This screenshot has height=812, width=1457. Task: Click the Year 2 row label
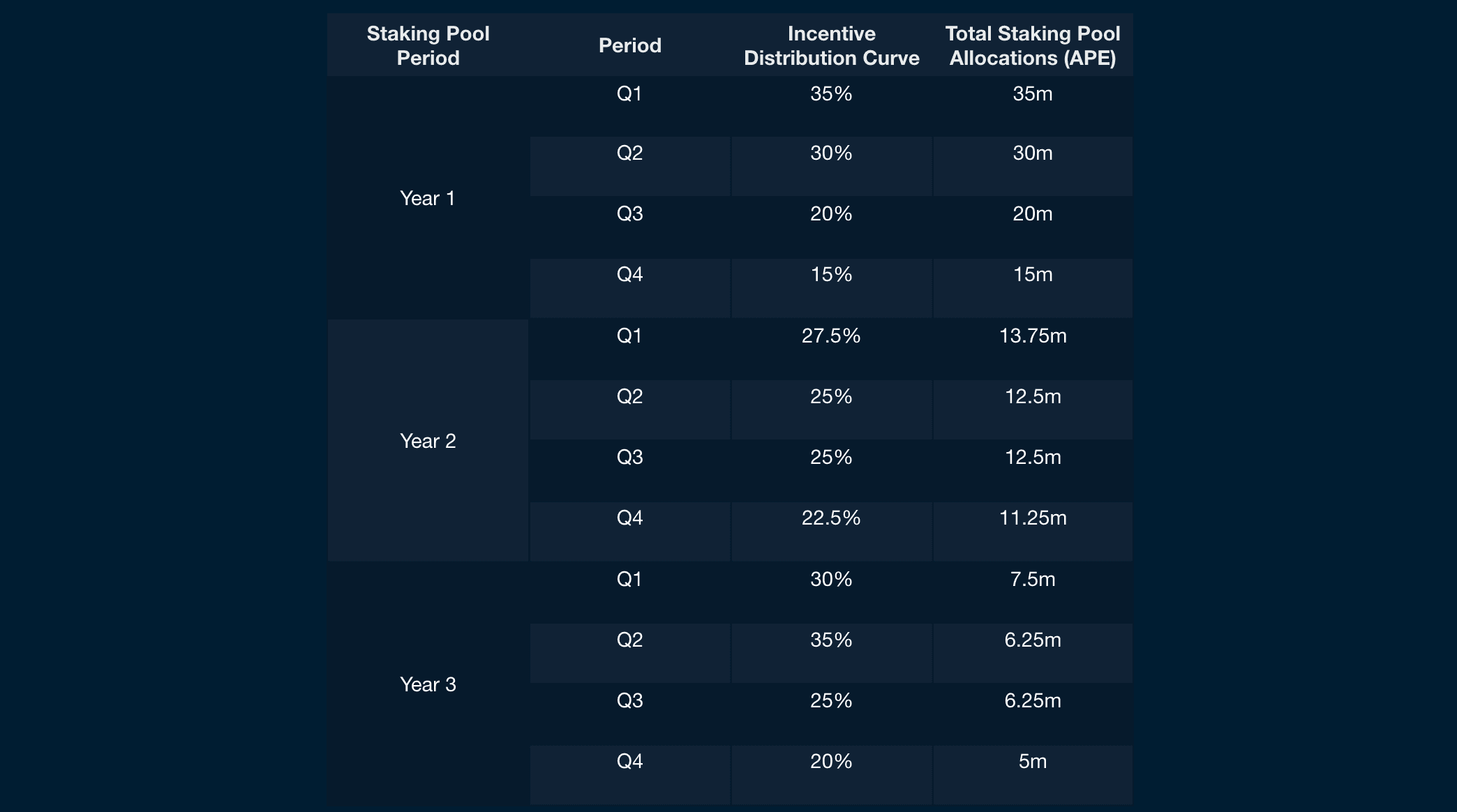[428, 441]
